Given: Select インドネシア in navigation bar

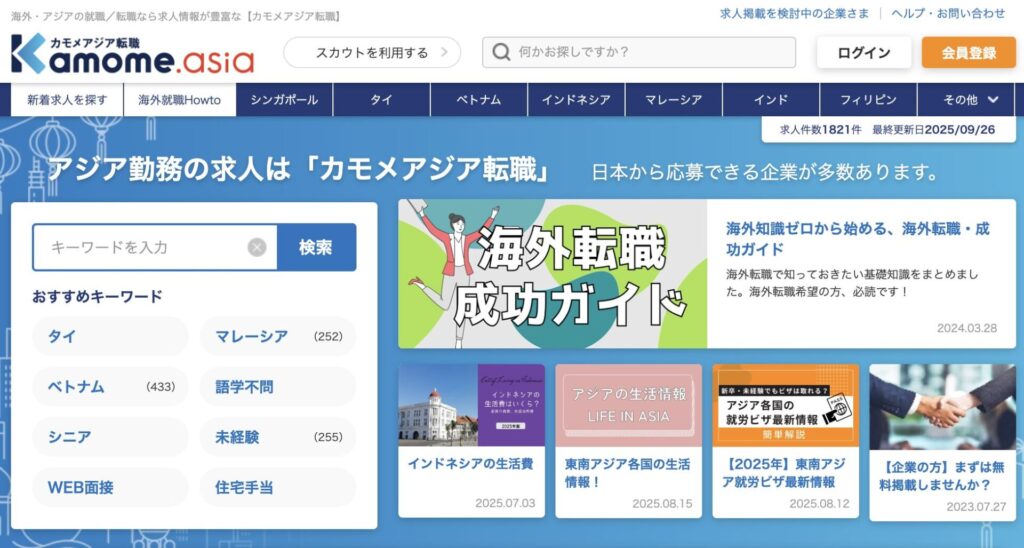Looking at the screenshot, I should (576, 100).
